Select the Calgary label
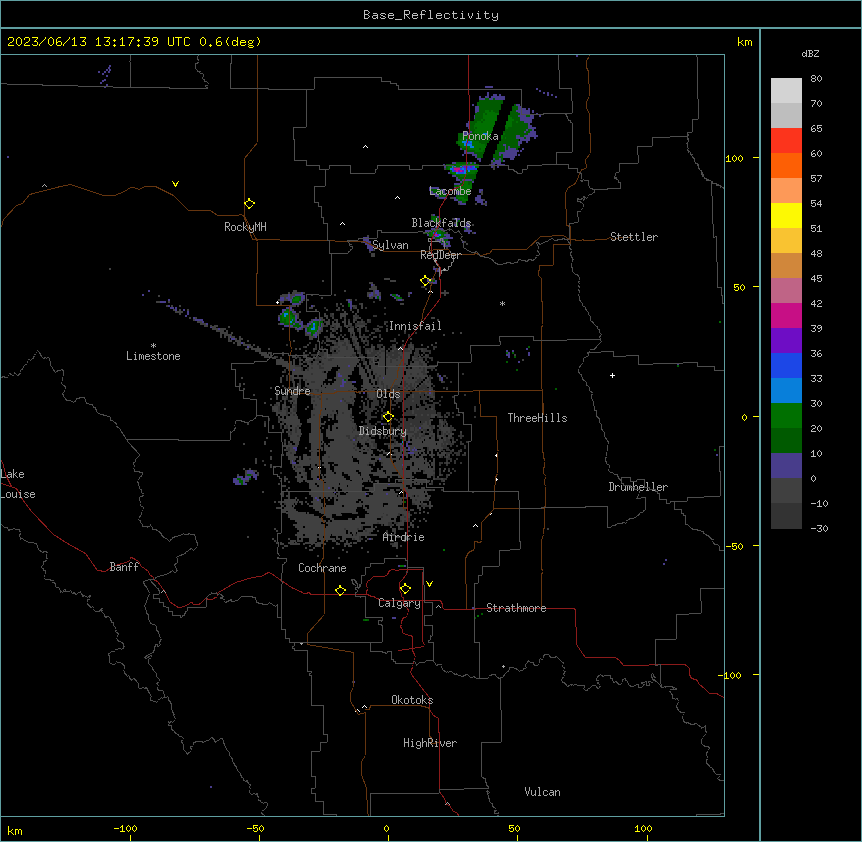The width and height of the screenshot is (862, 842). tap(399, 603)
